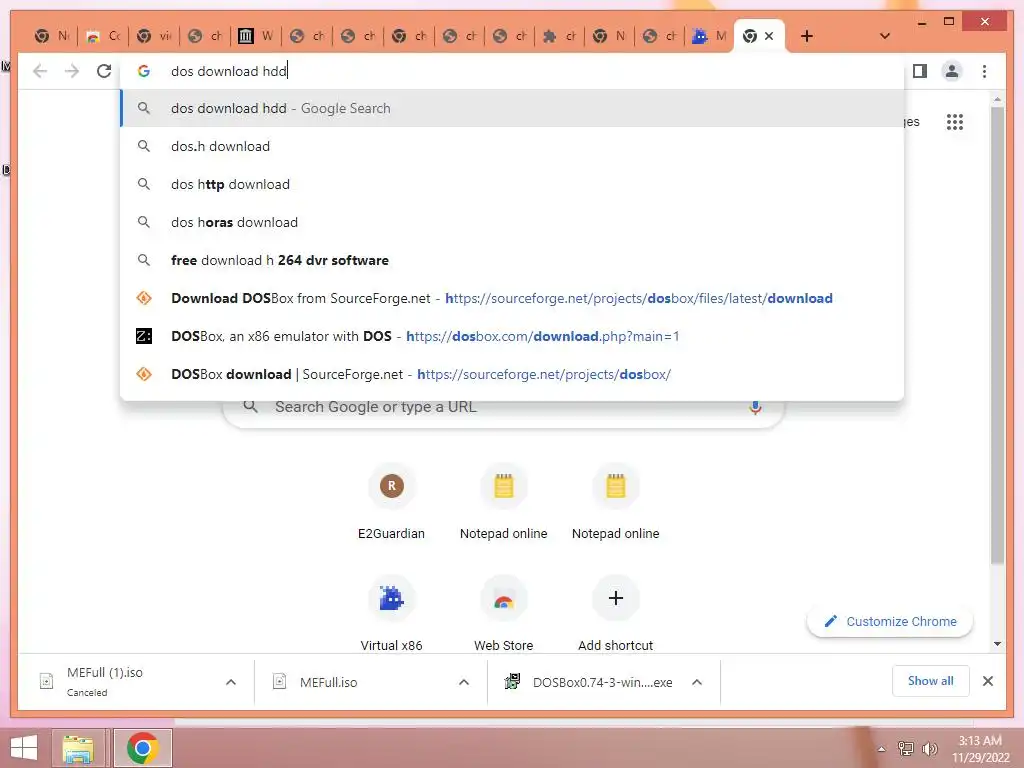Open the DOSBox0.74-3-win exe download
1024x768 pixels.
(x=588, y=682)
